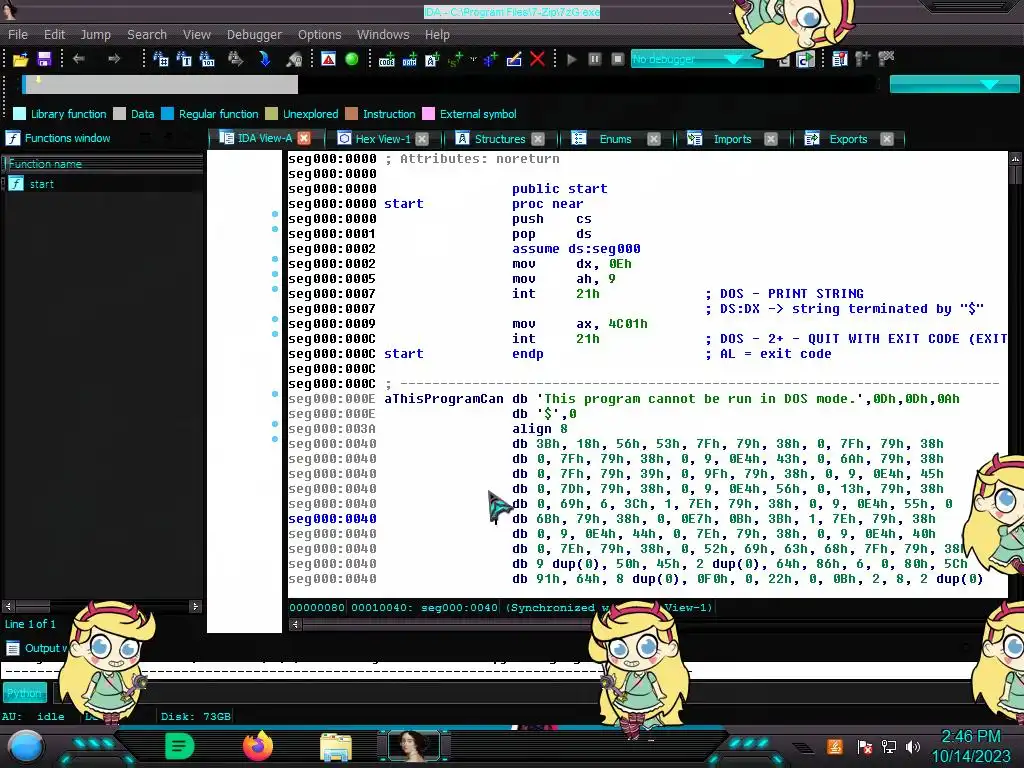
Task: Open the Edit menu
Action: pyautogui.click(x=54, y=35)
